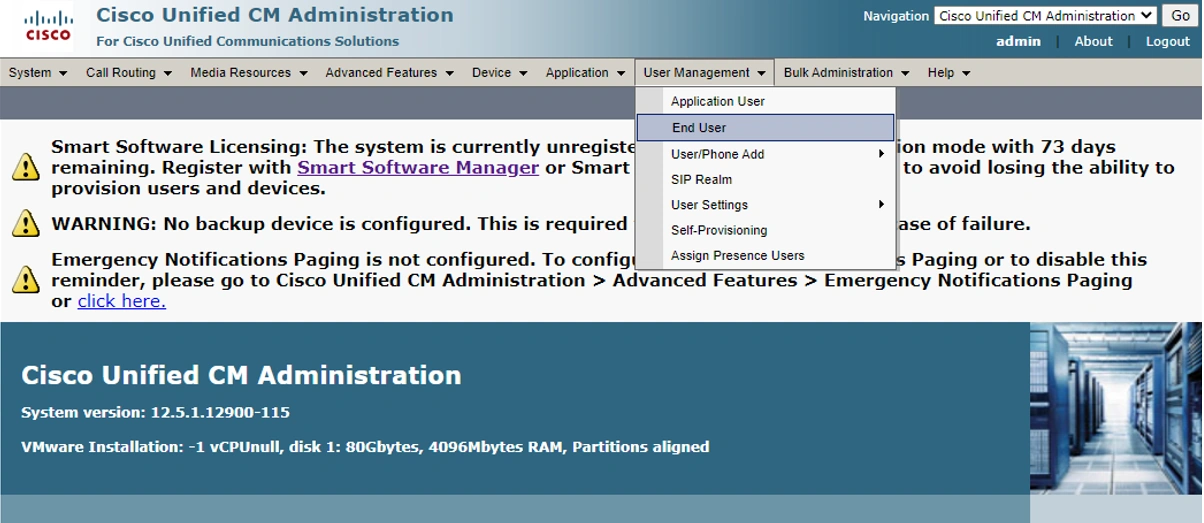Open Self-Provisioning from the menu
The width and height of the screenshot is (1204, 523).
[x=766, y=230]
